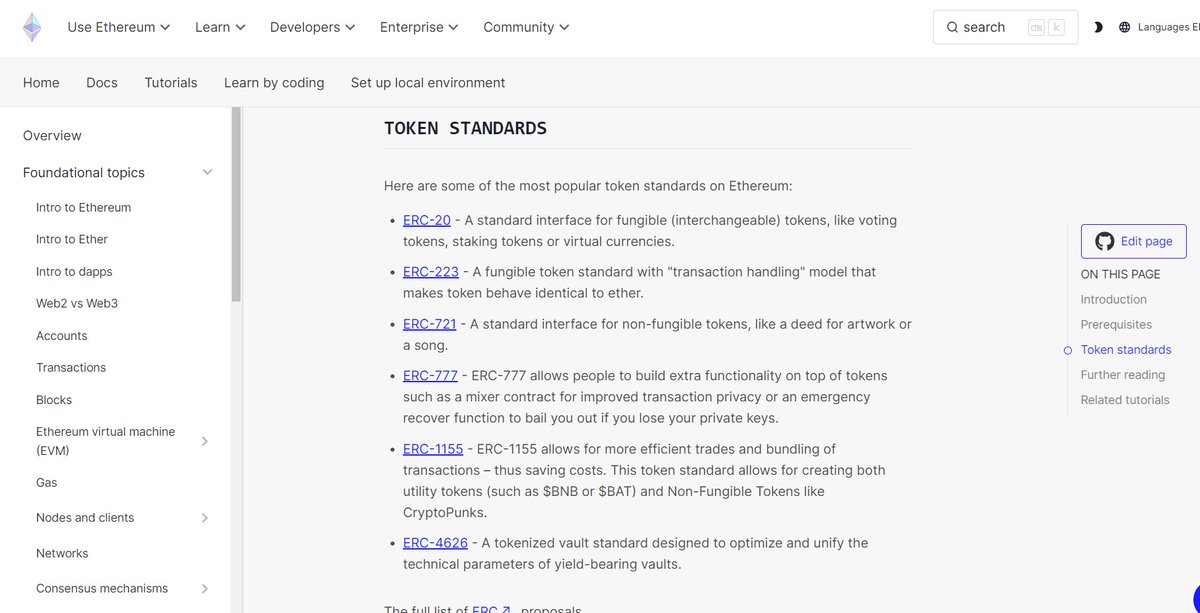The height and width of the screenshot is (613, 1200).
Task: Open the ERC-777 link
Action: pyautogui.click(x=430, y=376)
